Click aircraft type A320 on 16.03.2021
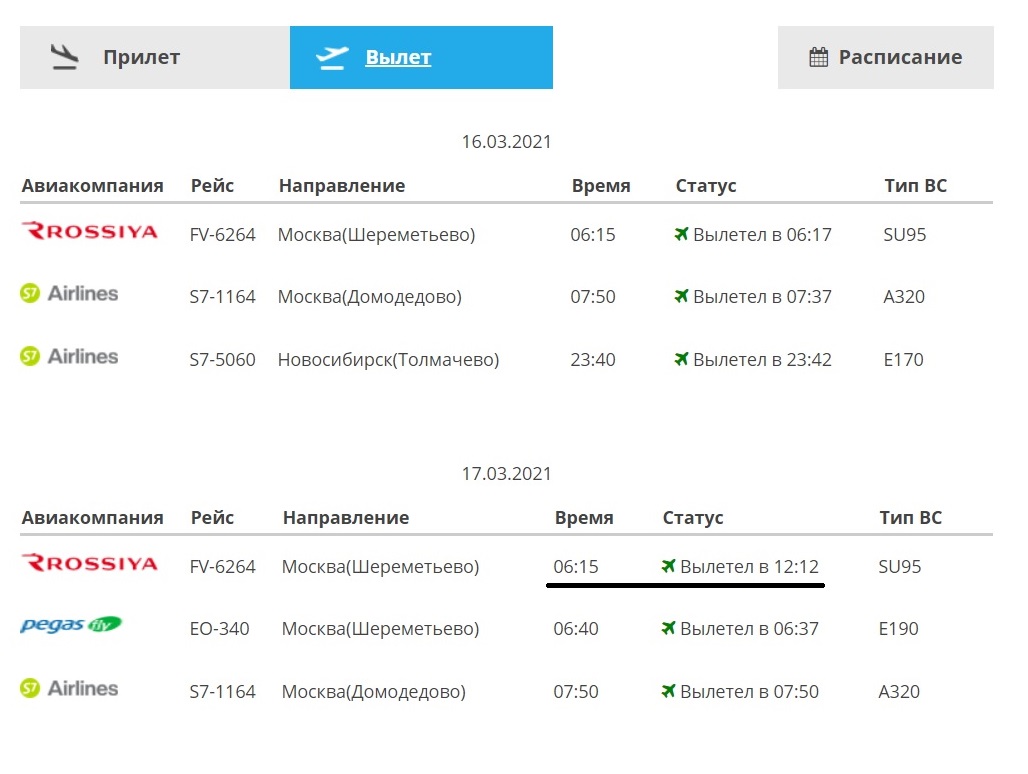The width and height of the screenshot is (1028, 774). pyautogui.click(x=904, y=297)
